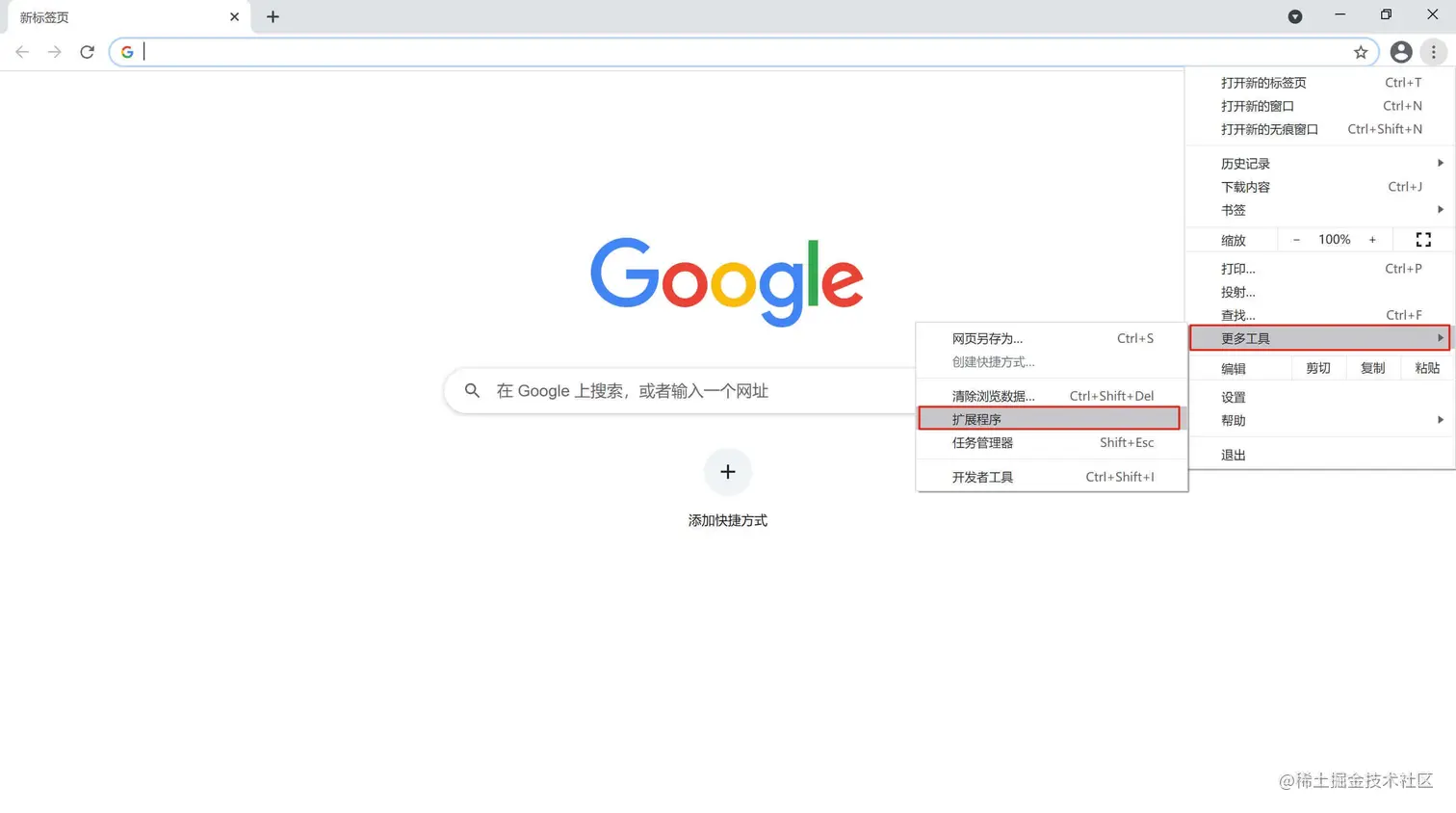Click 复制 copy button

tap(1373, 368)
